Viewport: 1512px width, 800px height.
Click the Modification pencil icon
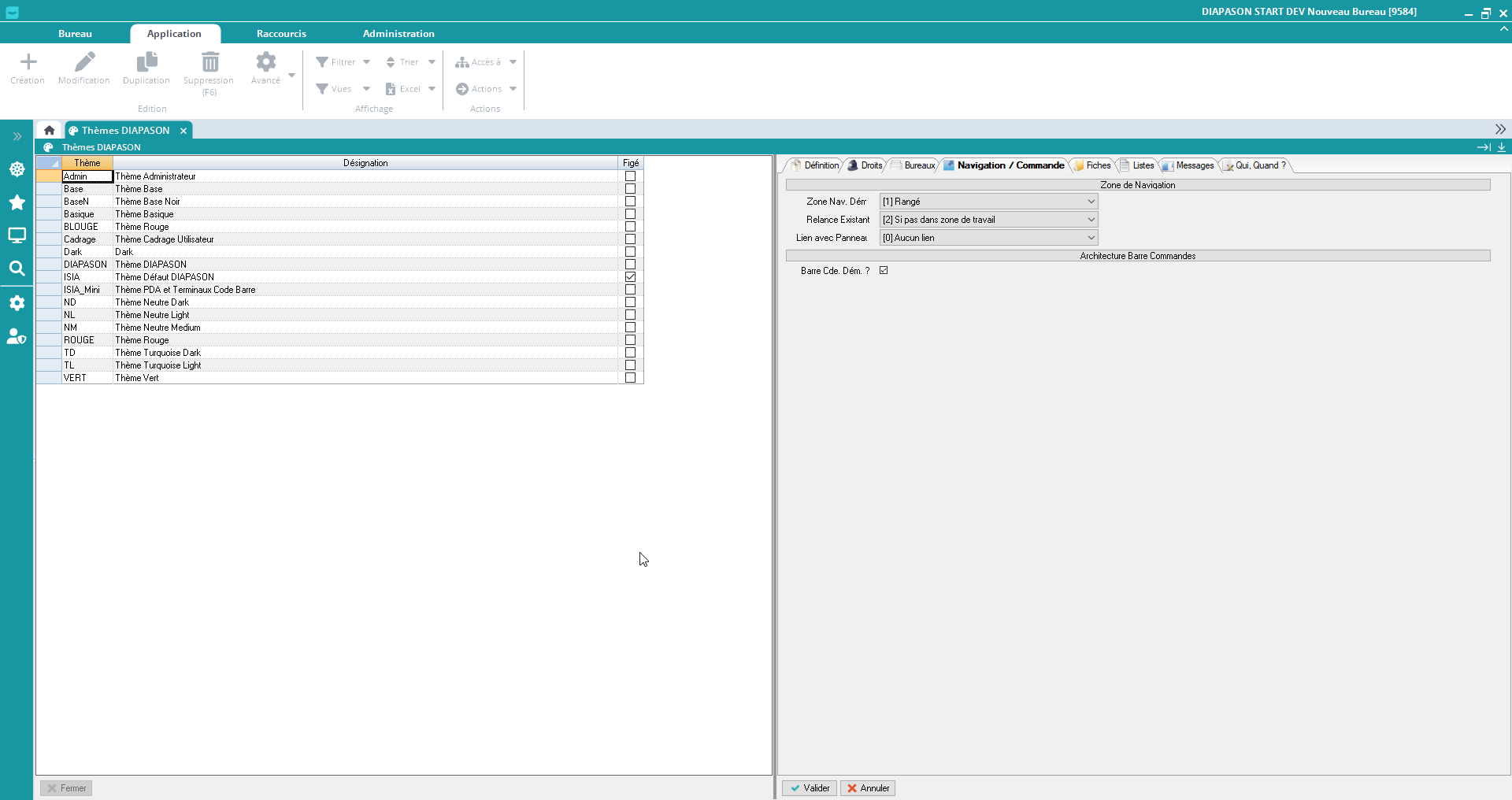84,62
